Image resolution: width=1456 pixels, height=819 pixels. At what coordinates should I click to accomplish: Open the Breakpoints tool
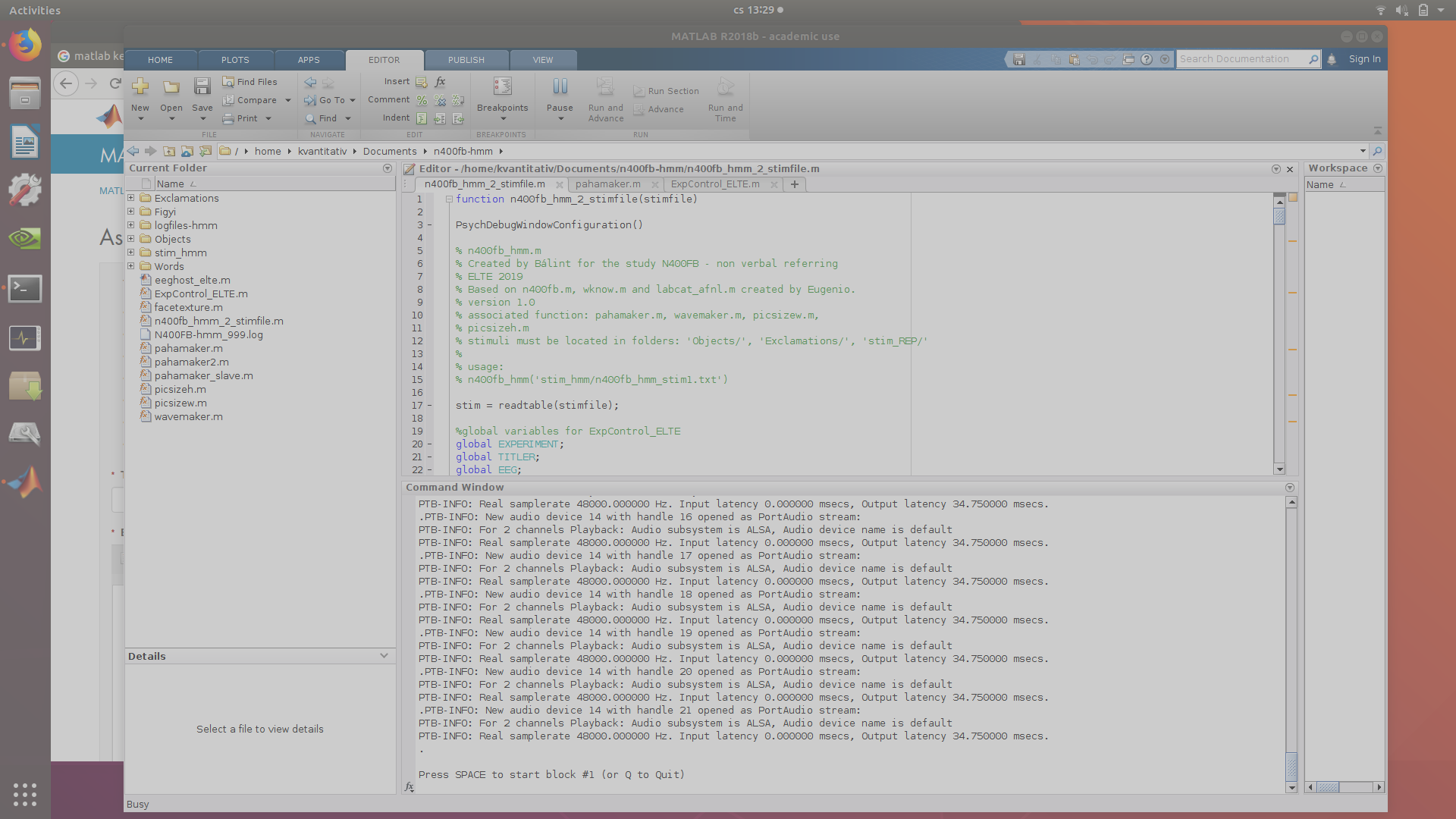(x=502, y=87)
